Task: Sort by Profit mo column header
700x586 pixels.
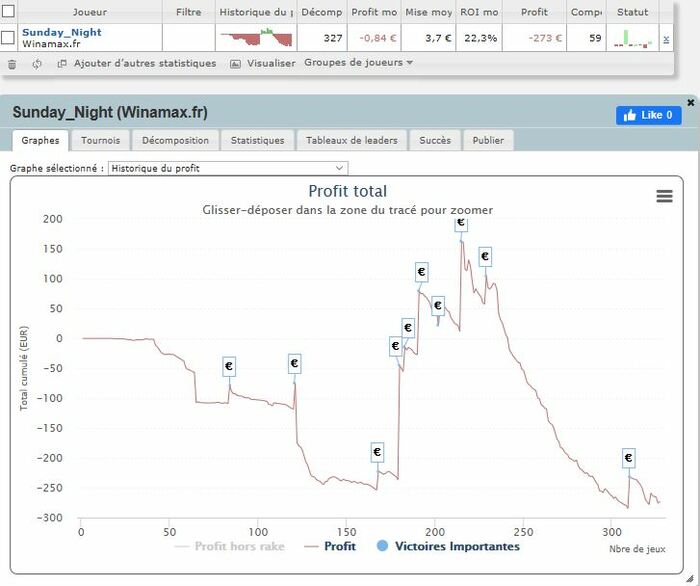Action: click(374, 12)
